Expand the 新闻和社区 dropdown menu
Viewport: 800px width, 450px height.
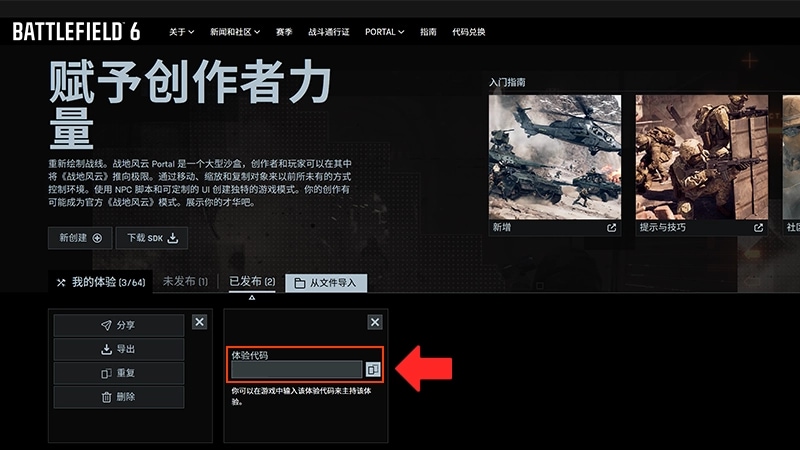[x=235, y=32]
